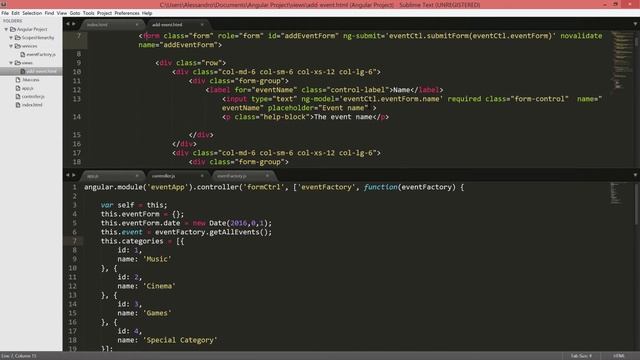Click the index.html file icon in sidebar
The width and height of the screenshot is (640, 360).
[x=18, y=105]
